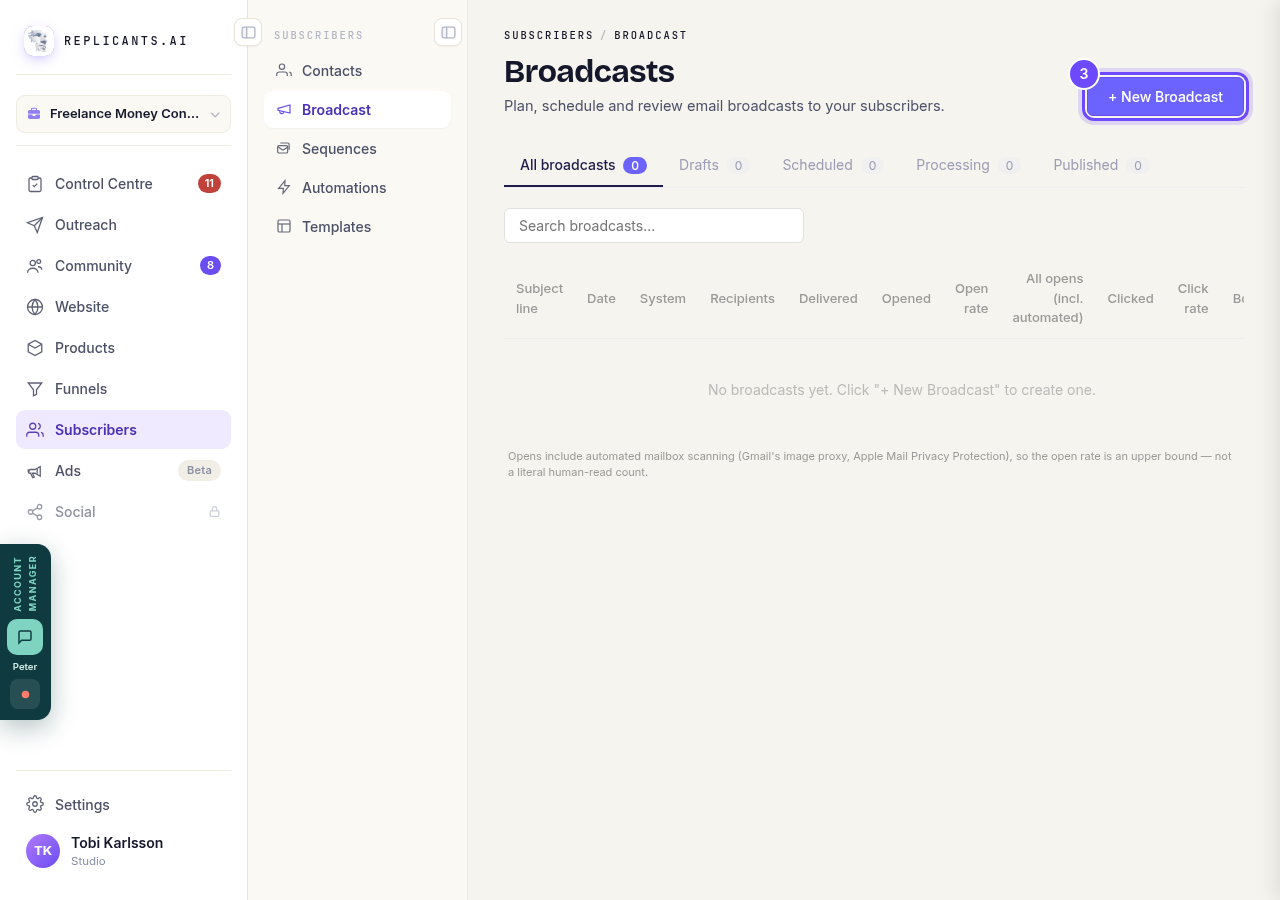This screenshot has height=900, width=1280.
Task: Open Account Manager chat bubble
Action: point(25,637)
